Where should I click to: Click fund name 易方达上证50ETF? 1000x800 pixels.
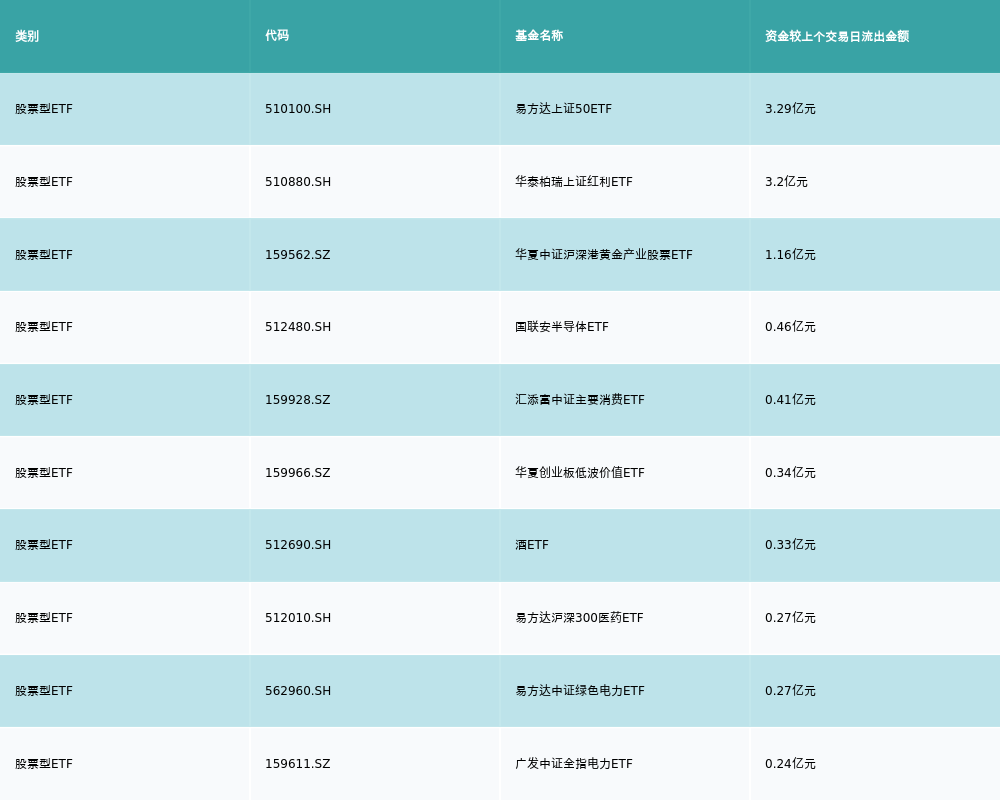point(563,109)
